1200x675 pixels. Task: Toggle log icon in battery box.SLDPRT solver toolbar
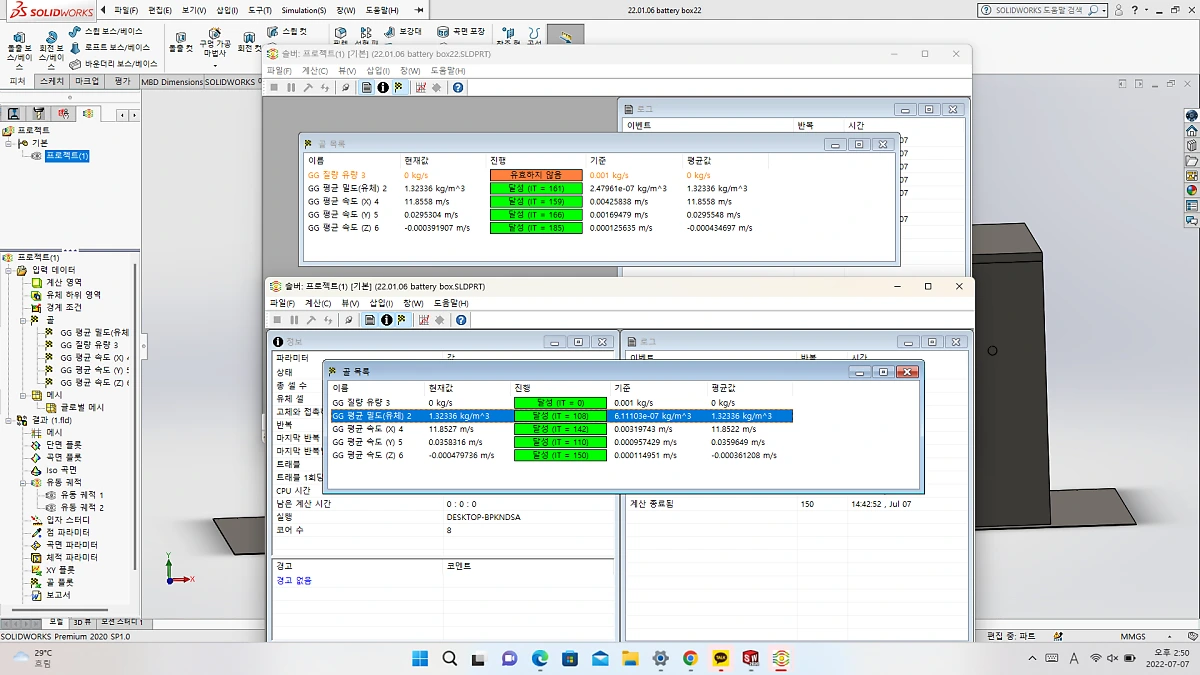369,320
